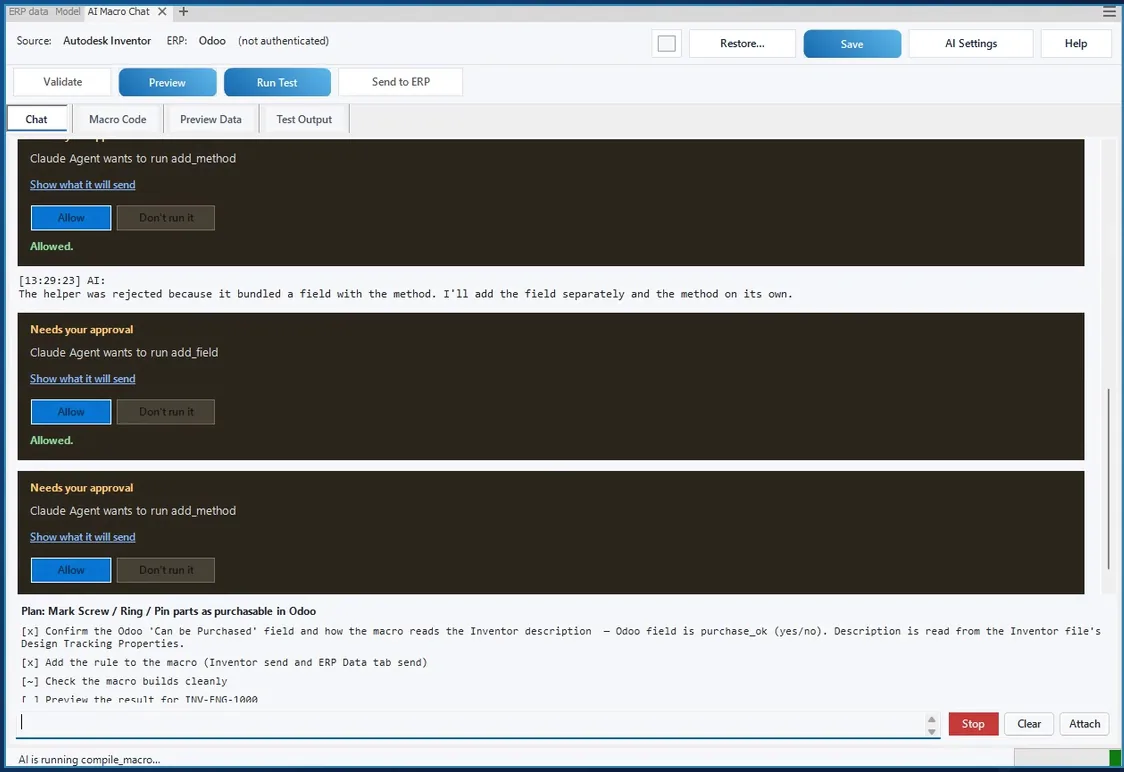
Task: Toggle the checkbox next to Restore
Action: coord(667,44)
